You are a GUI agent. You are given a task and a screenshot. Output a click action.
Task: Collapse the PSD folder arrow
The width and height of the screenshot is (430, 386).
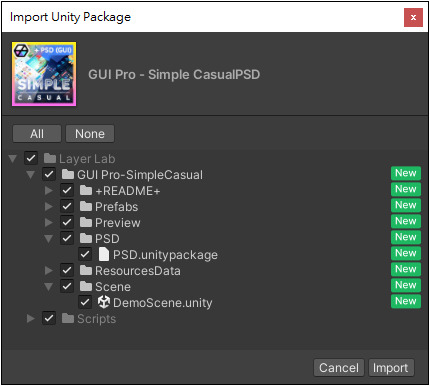[x=49, y=239]
